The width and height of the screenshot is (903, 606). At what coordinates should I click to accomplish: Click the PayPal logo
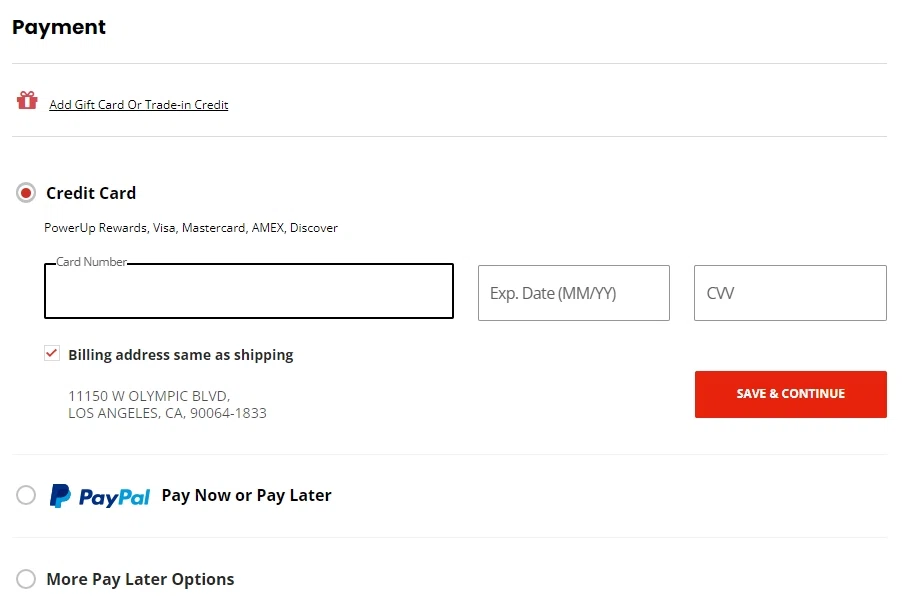tap(100, 495)
